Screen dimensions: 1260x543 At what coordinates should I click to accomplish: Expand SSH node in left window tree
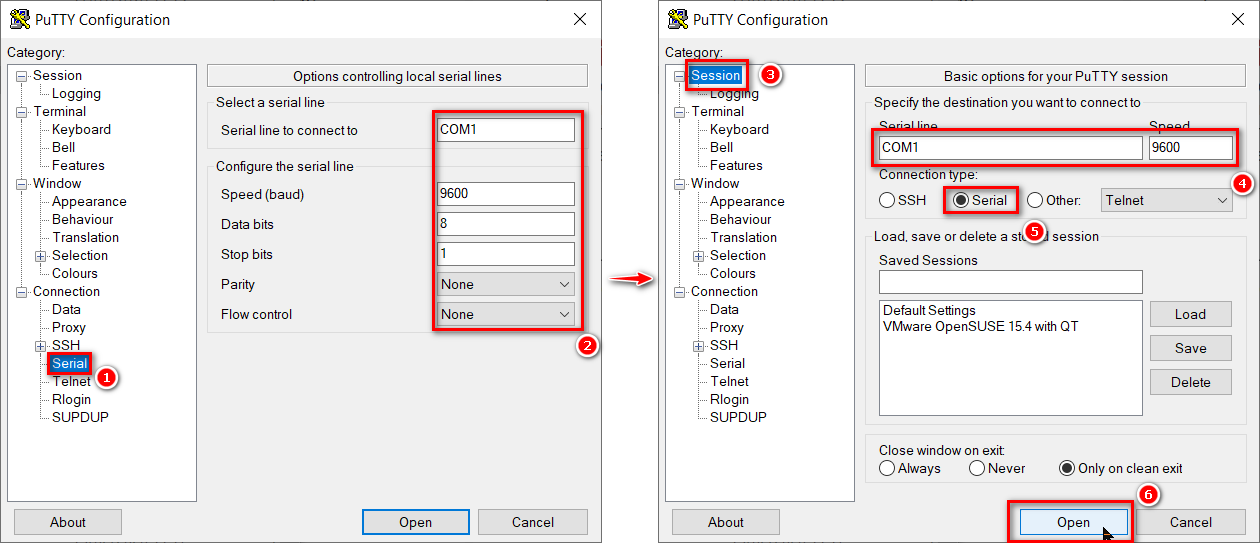[41, 346]
